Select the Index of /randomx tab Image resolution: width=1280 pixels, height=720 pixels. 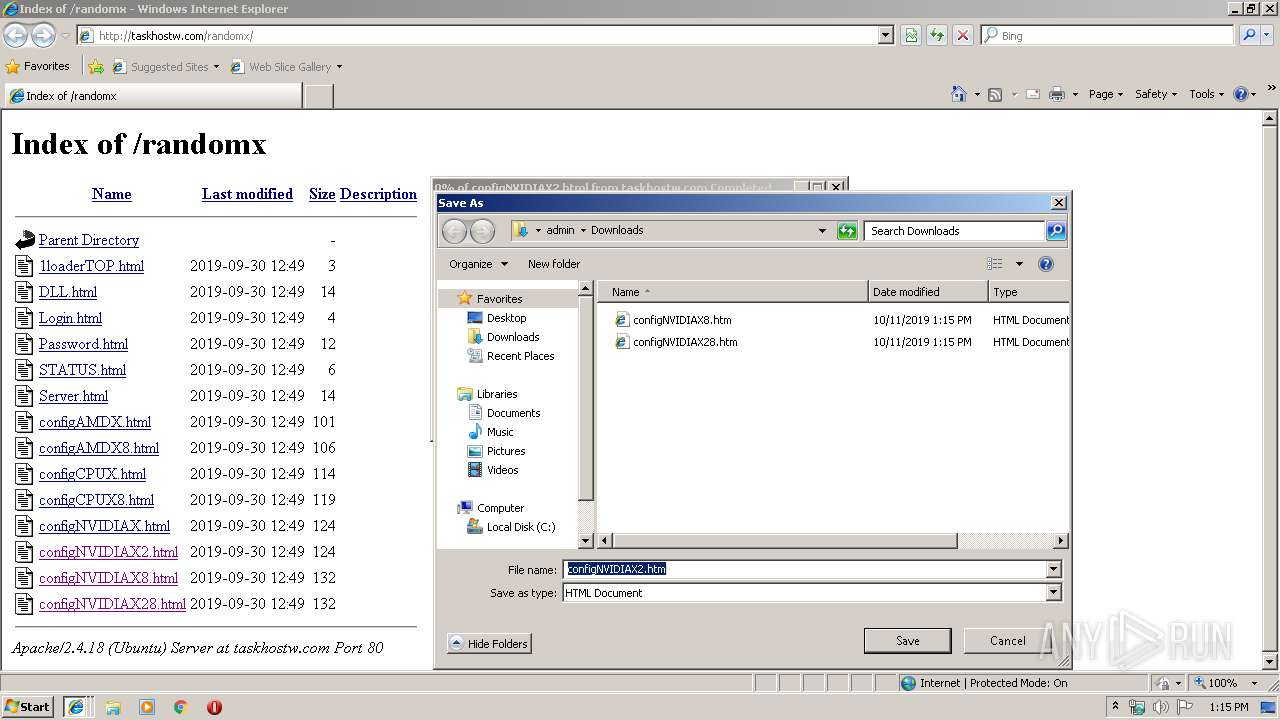152,96
